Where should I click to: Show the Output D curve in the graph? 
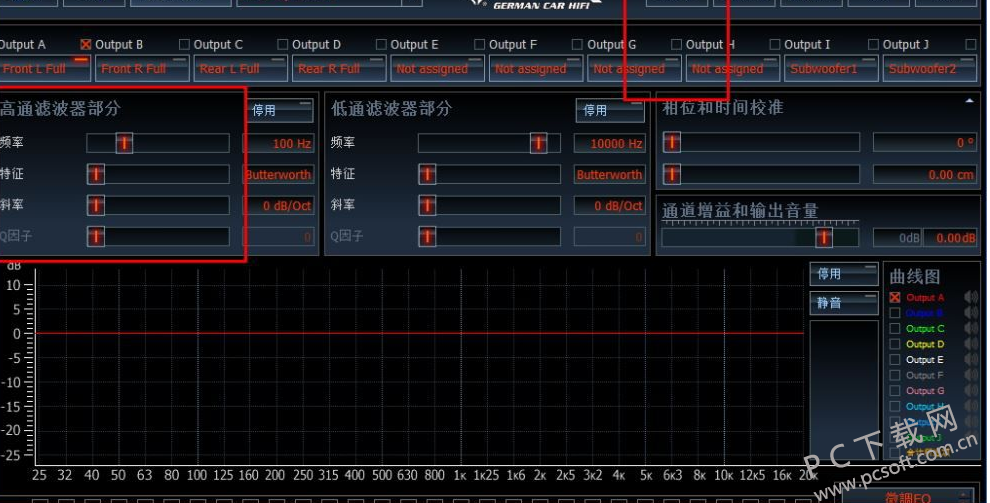(895, 344)
